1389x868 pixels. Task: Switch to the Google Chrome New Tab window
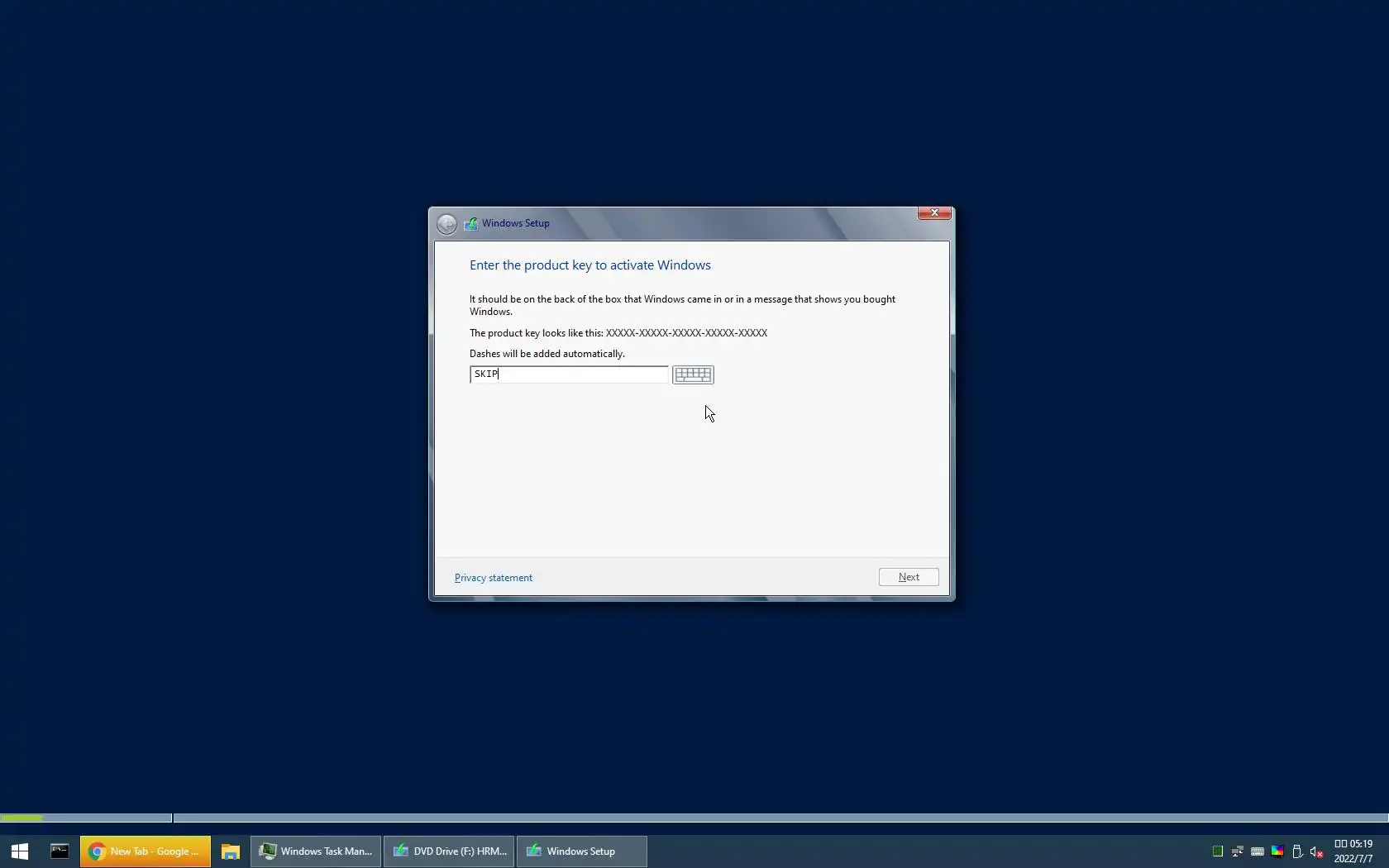[146, 851]
